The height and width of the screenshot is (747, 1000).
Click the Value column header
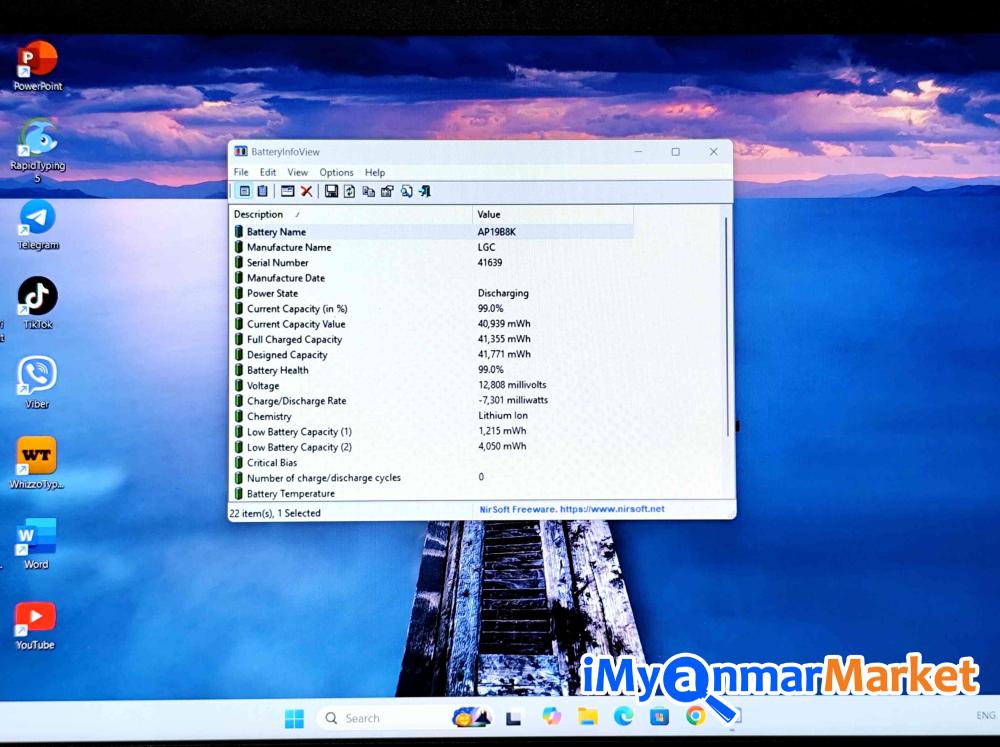coord(552,214)
